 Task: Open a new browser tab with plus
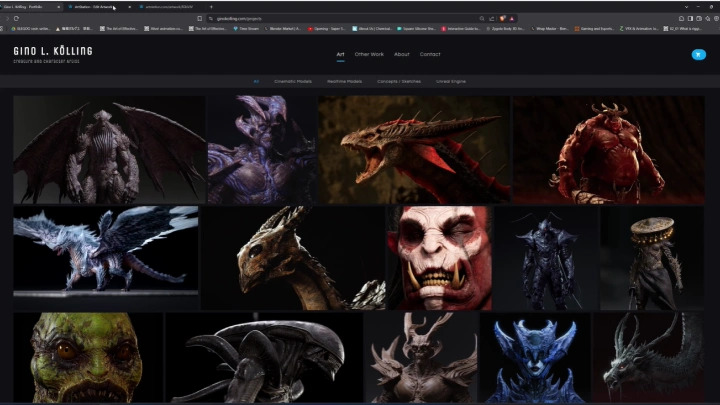click(x=211, y=7)
